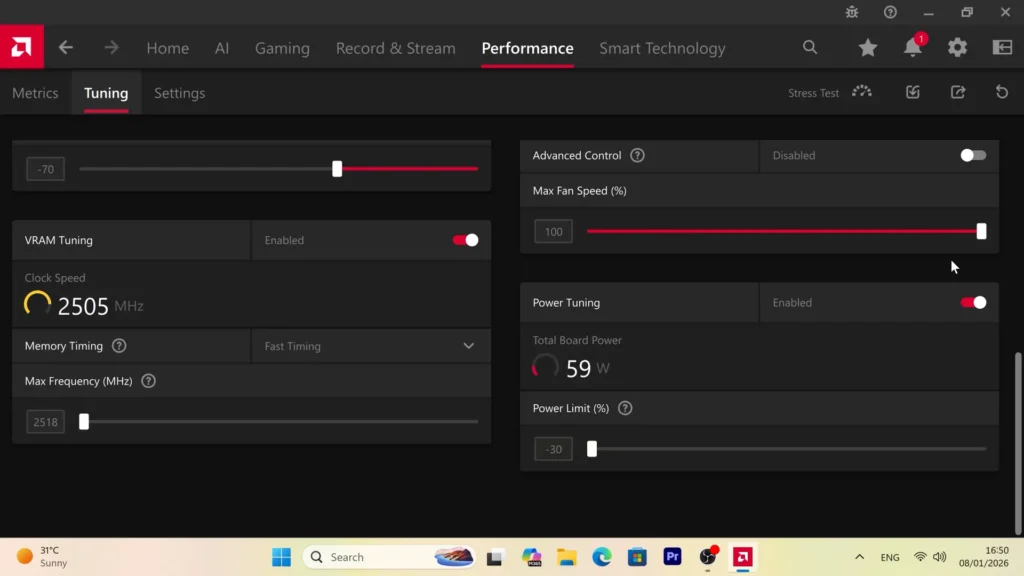Show Power Limit help tooltip
Screen dimensions: 1024x576
[625, 408]
